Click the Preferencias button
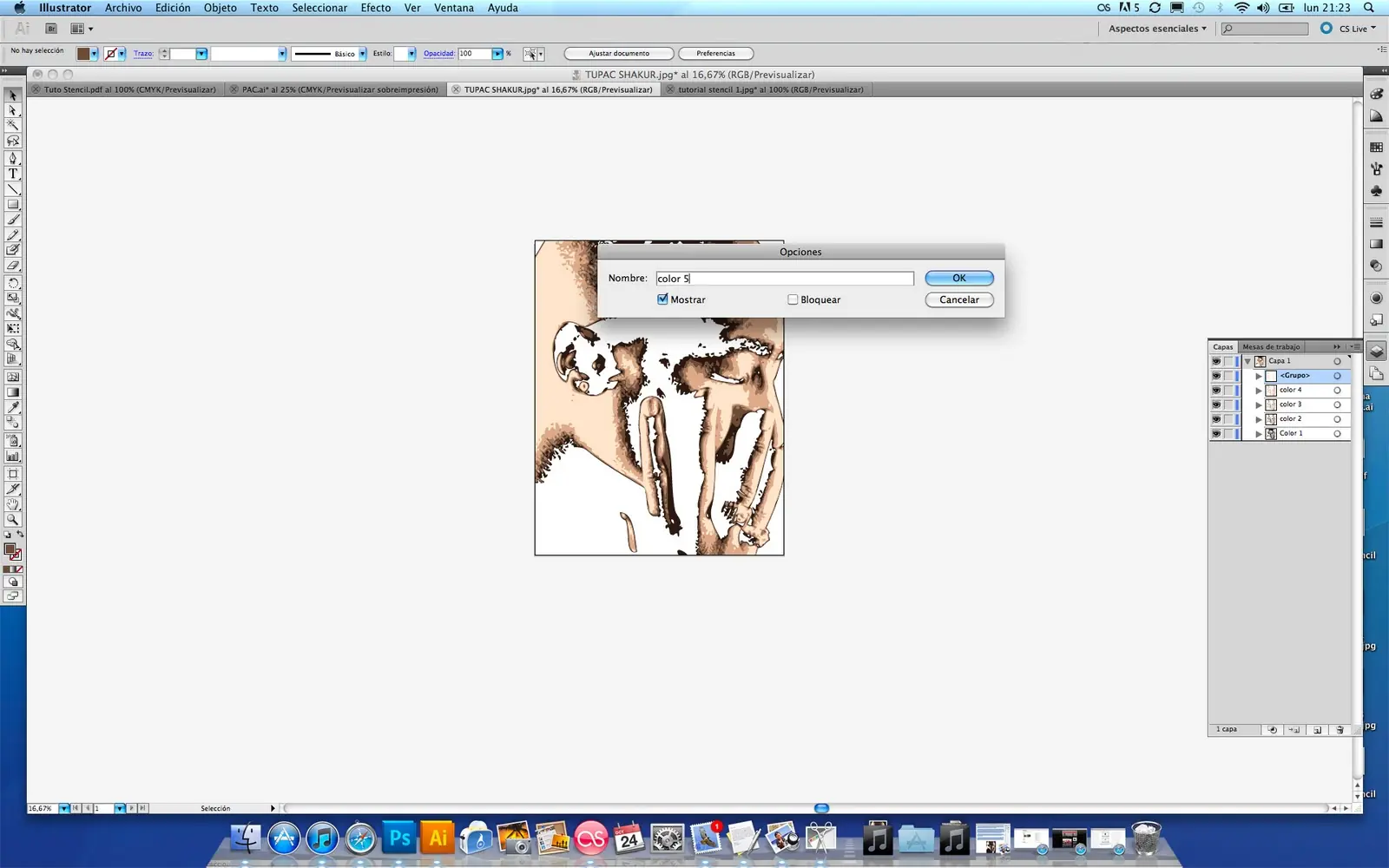1389x868 pixels. pos(715,54)
